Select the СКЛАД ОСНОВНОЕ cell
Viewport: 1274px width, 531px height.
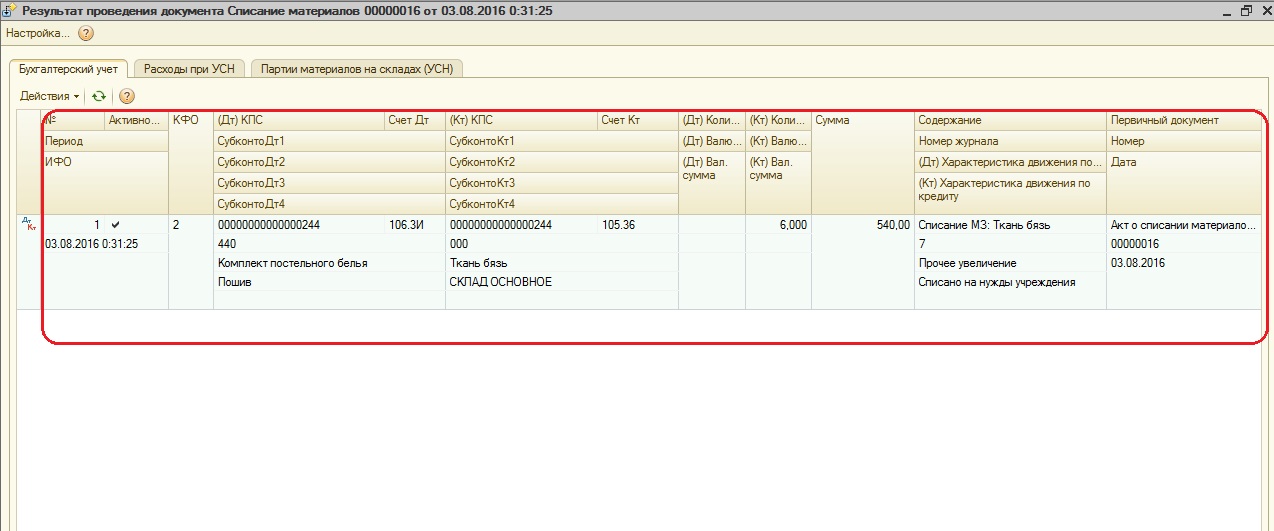[x=561, y=282]
